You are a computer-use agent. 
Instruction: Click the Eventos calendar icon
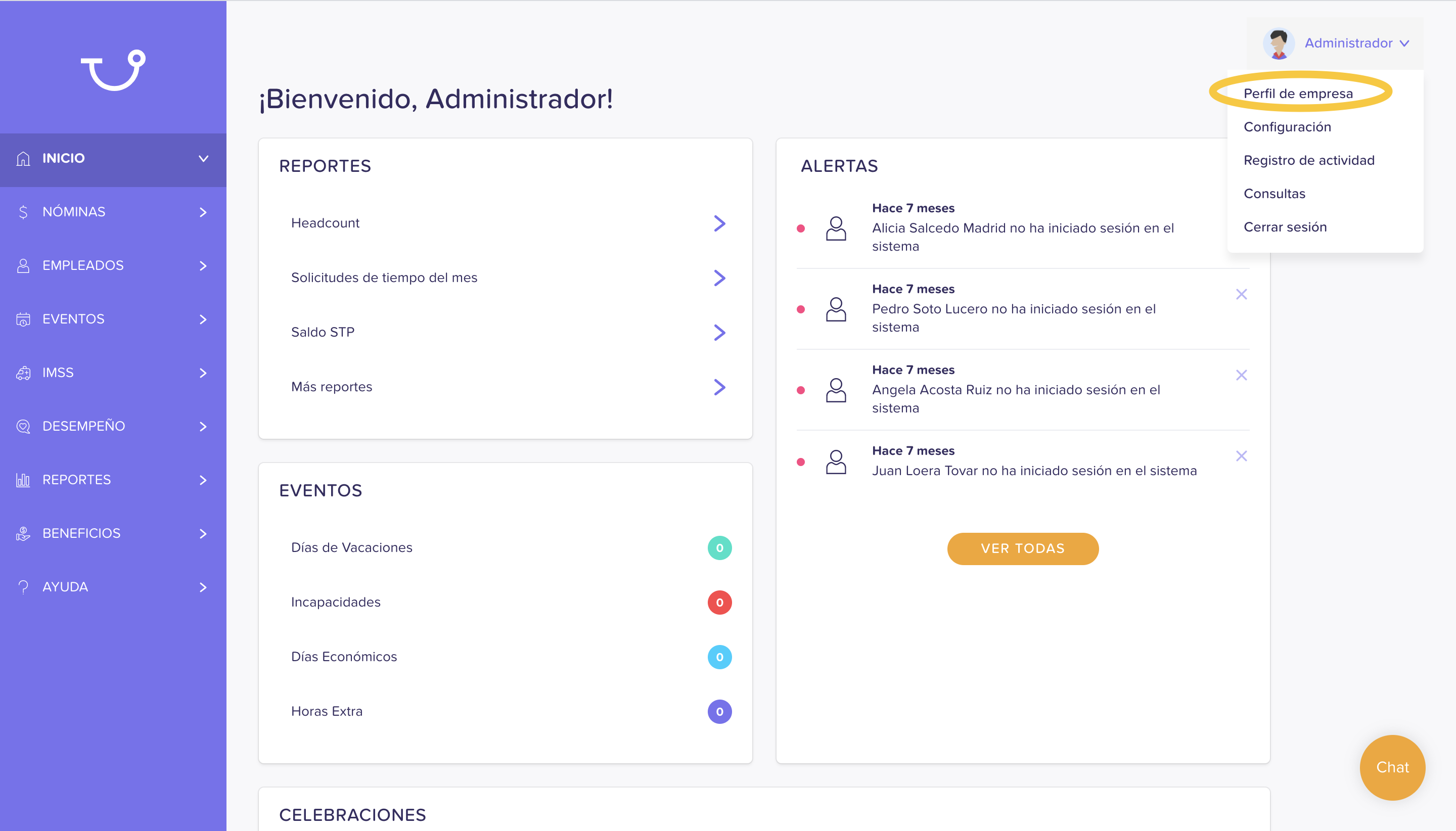[23, 319]
